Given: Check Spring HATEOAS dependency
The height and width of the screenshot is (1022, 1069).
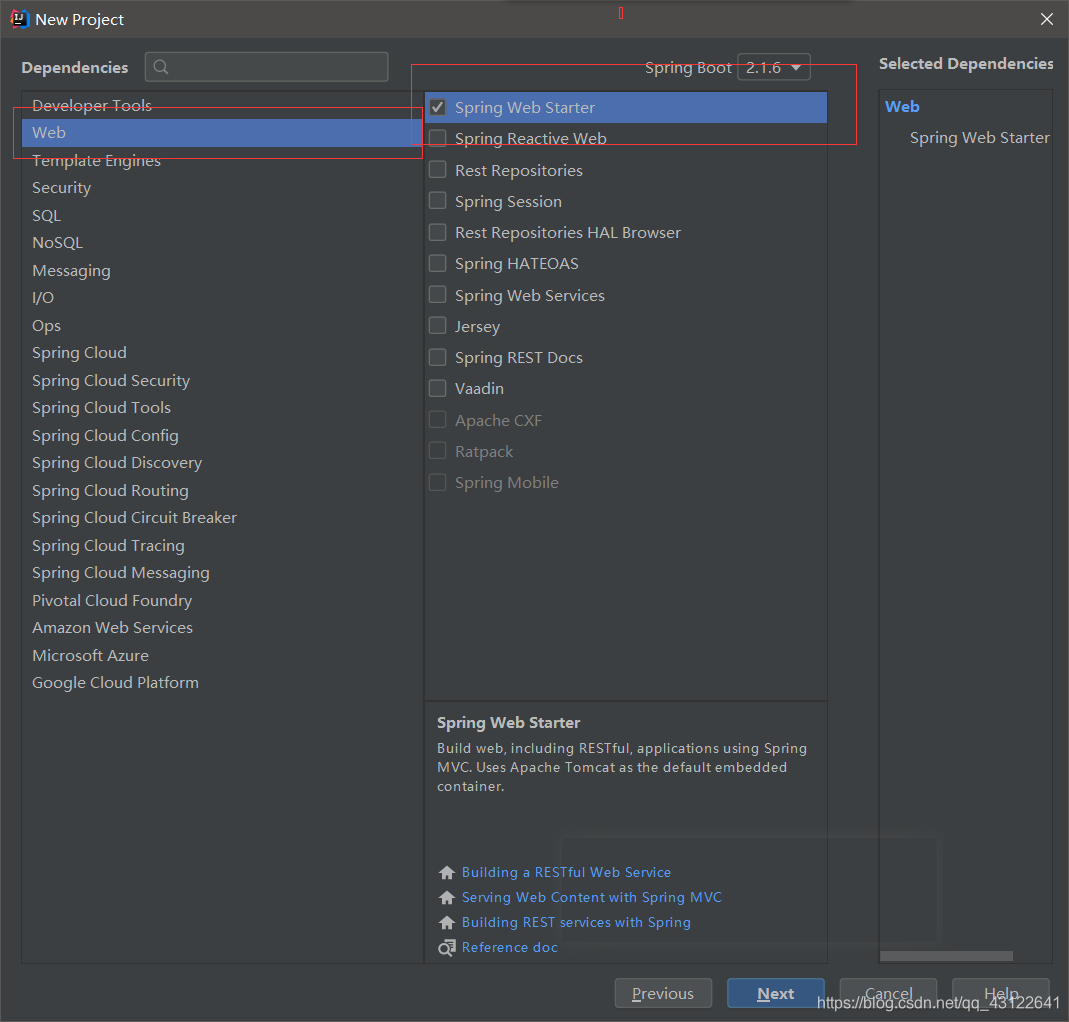Looking at the screenshot, I should (x=438, y=264).
